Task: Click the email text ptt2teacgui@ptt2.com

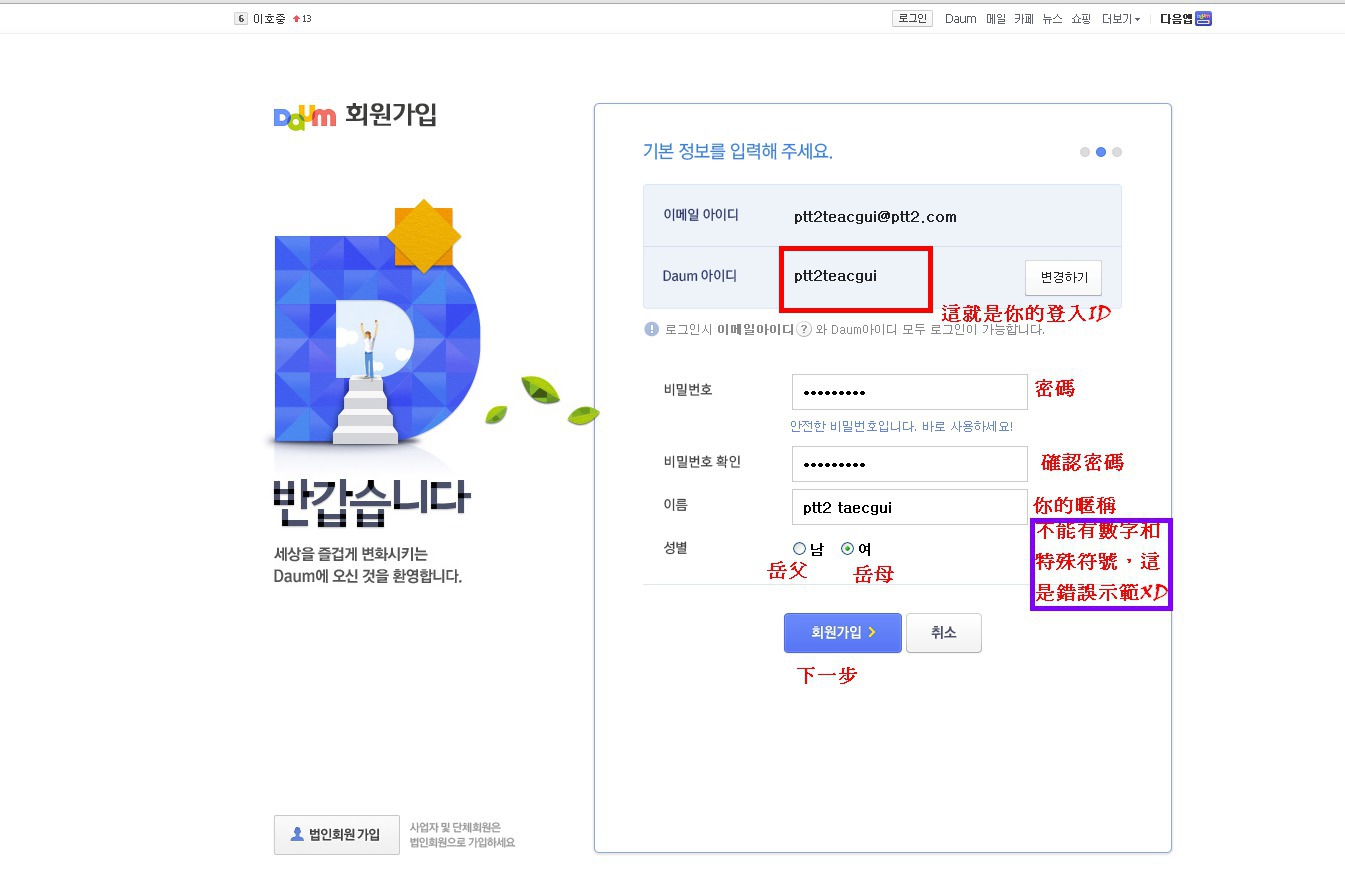Action: (875, 216)
